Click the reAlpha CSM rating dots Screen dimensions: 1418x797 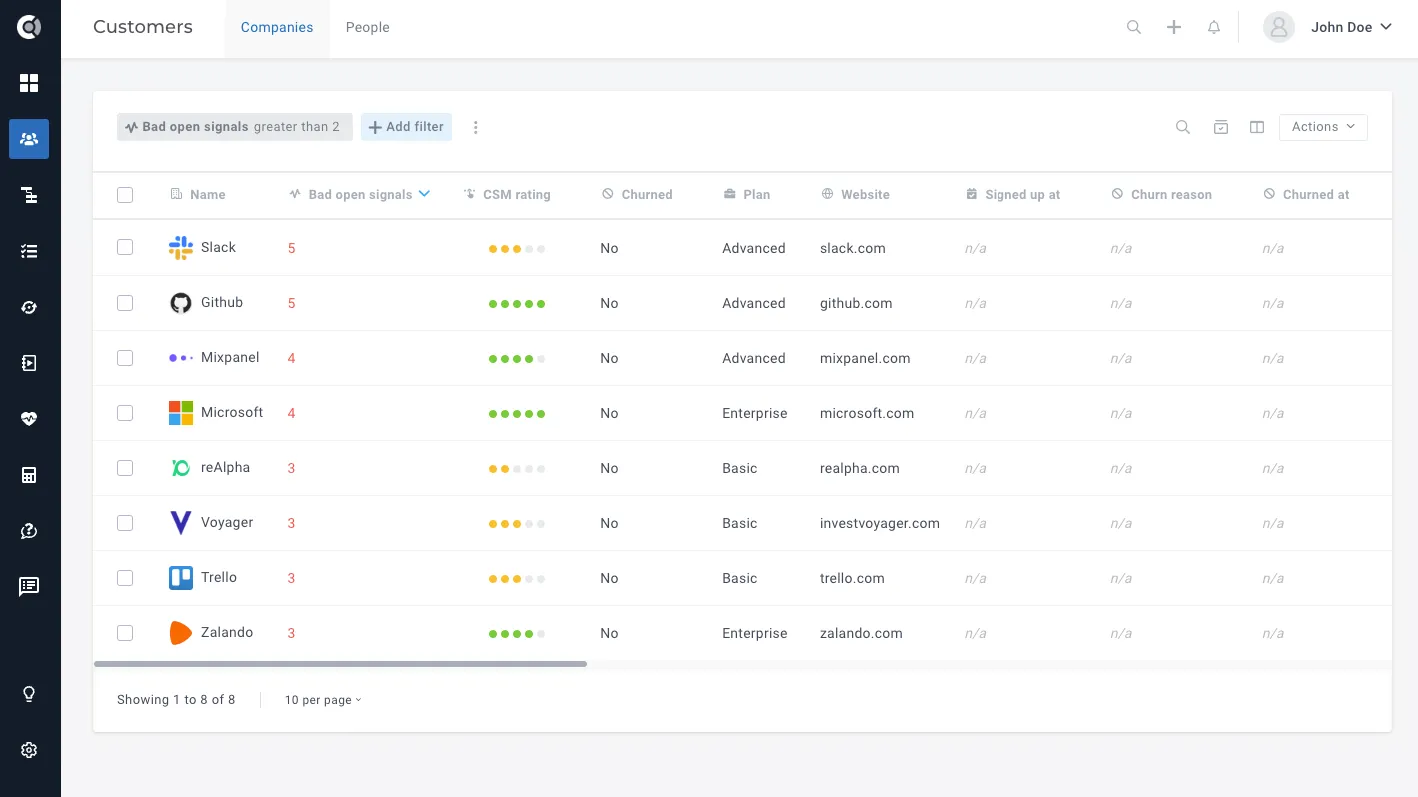point(517,469)
